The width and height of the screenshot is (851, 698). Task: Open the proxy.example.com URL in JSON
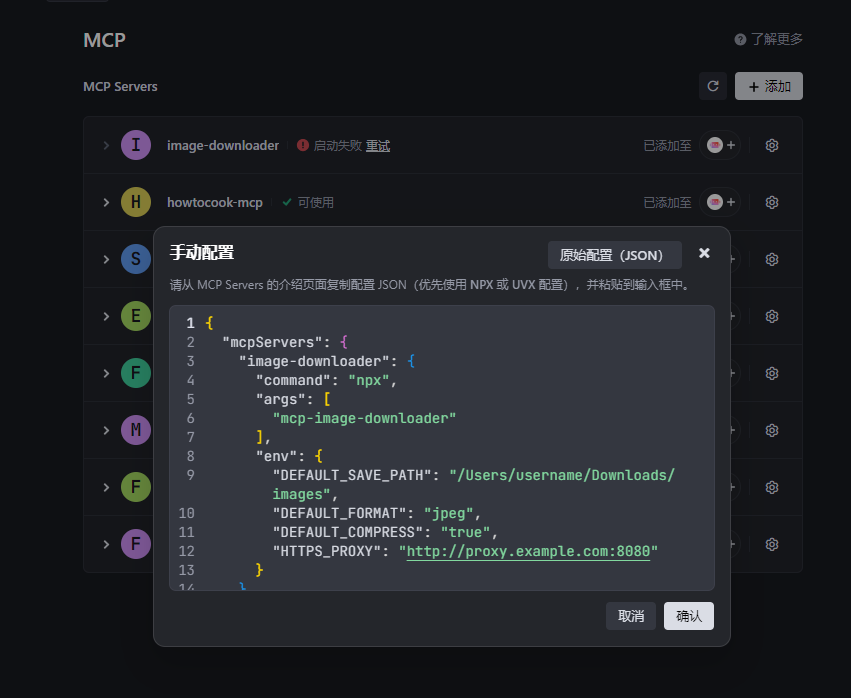[x=528, y=551]
